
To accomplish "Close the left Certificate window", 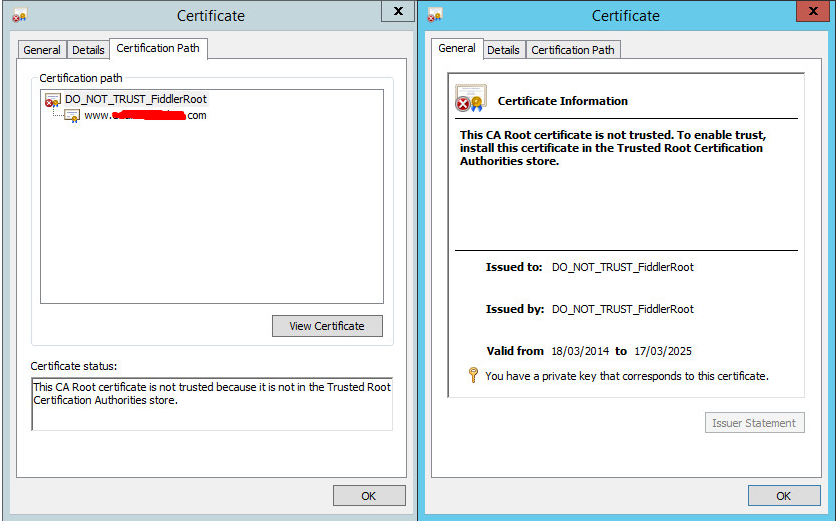I will click(x=398, y=11).
